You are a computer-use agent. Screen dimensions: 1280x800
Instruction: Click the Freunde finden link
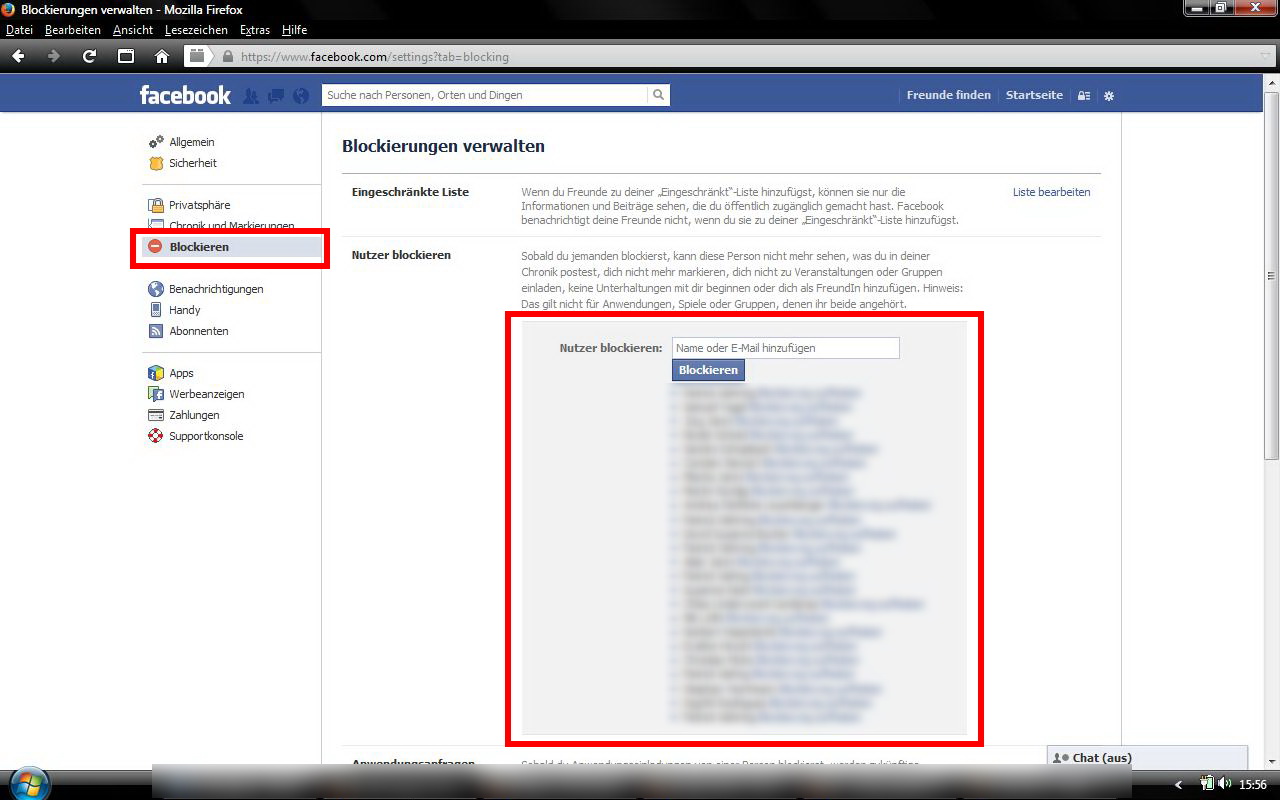[949, 95]
